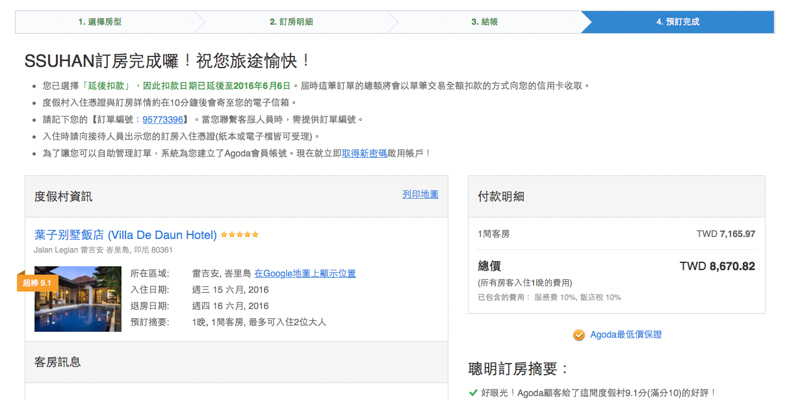
Task: Click Agoda最低價保證 link
Action: pyautogui.click(x=626, y=335)
